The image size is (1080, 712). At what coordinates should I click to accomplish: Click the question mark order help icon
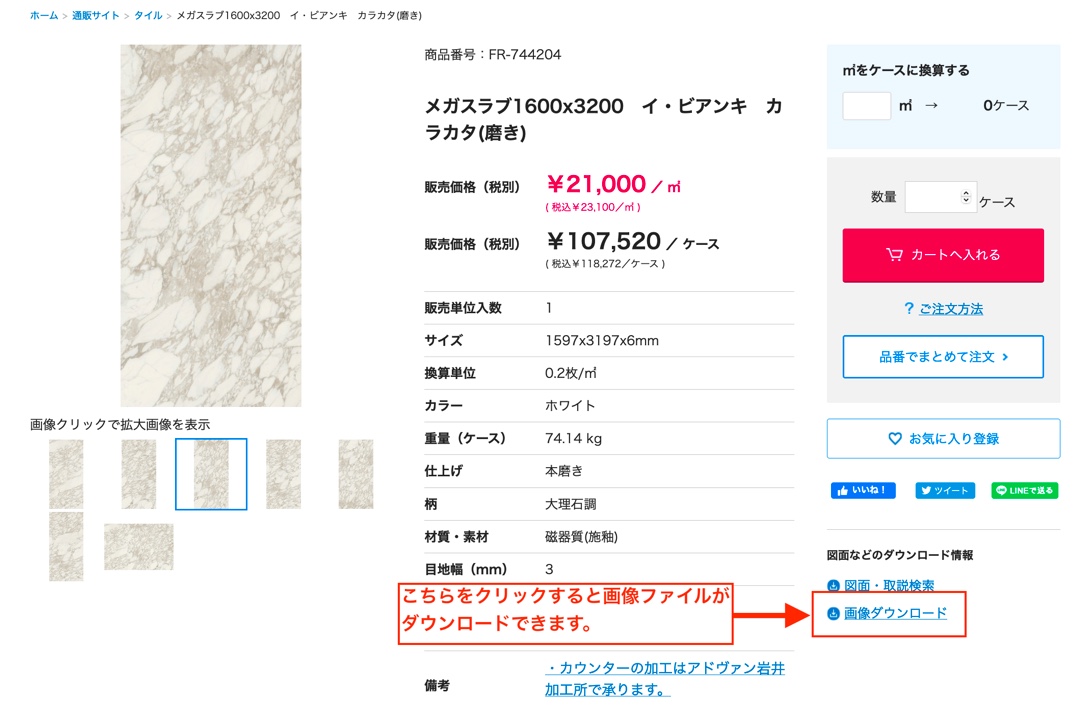pyautogui.click(x=908, y=309)
